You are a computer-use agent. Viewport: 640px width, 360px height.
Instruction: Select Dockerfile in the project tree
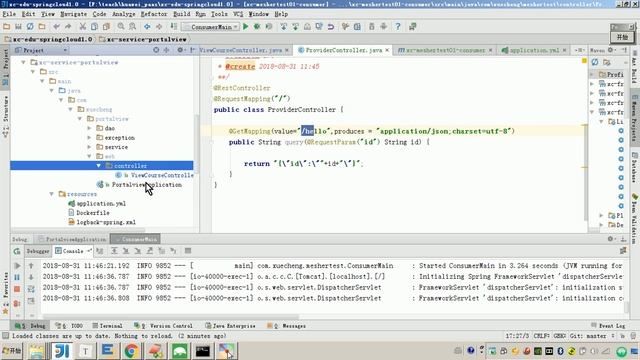(93, 213)
